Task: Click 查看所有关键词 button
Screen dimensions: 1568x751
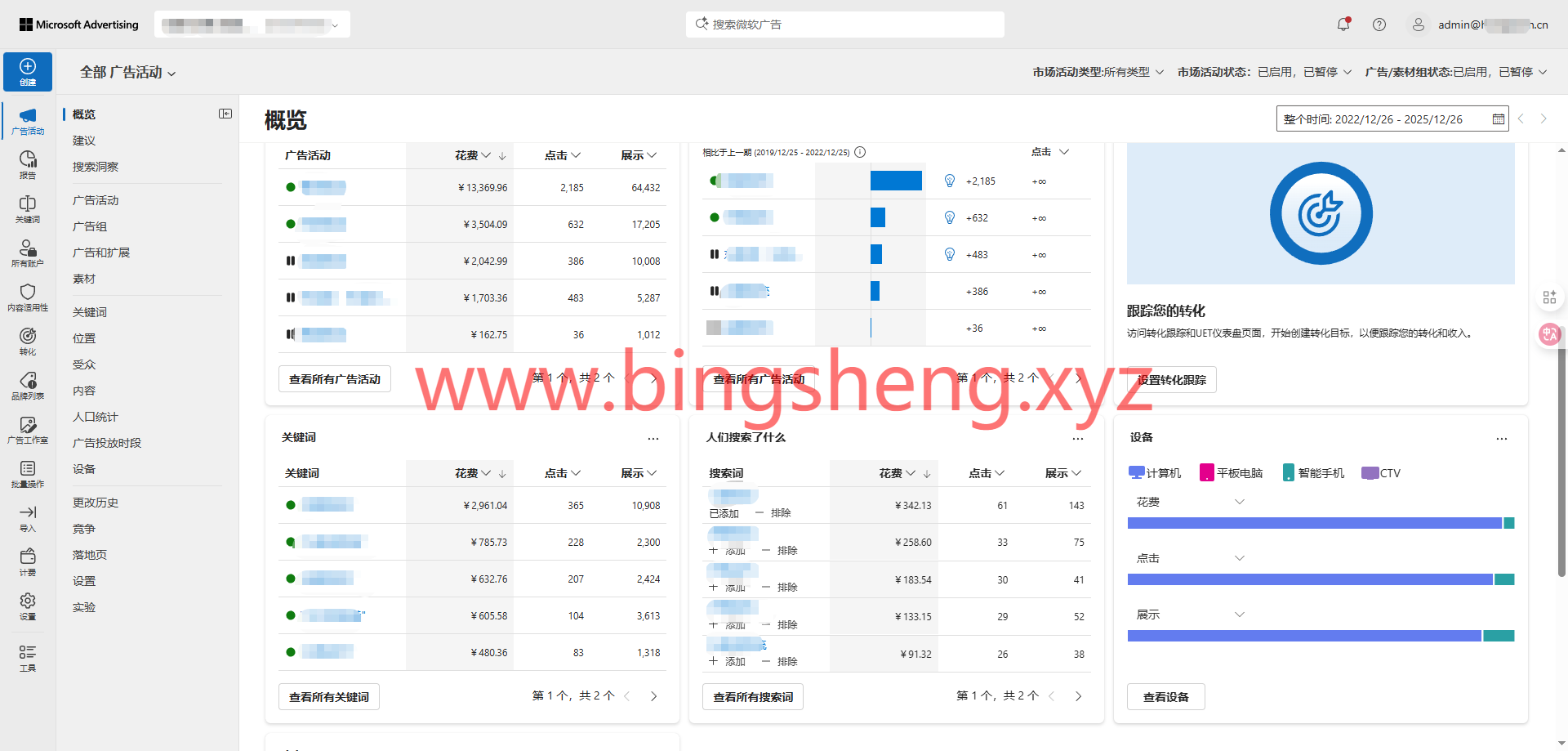Action: (329, 697)
